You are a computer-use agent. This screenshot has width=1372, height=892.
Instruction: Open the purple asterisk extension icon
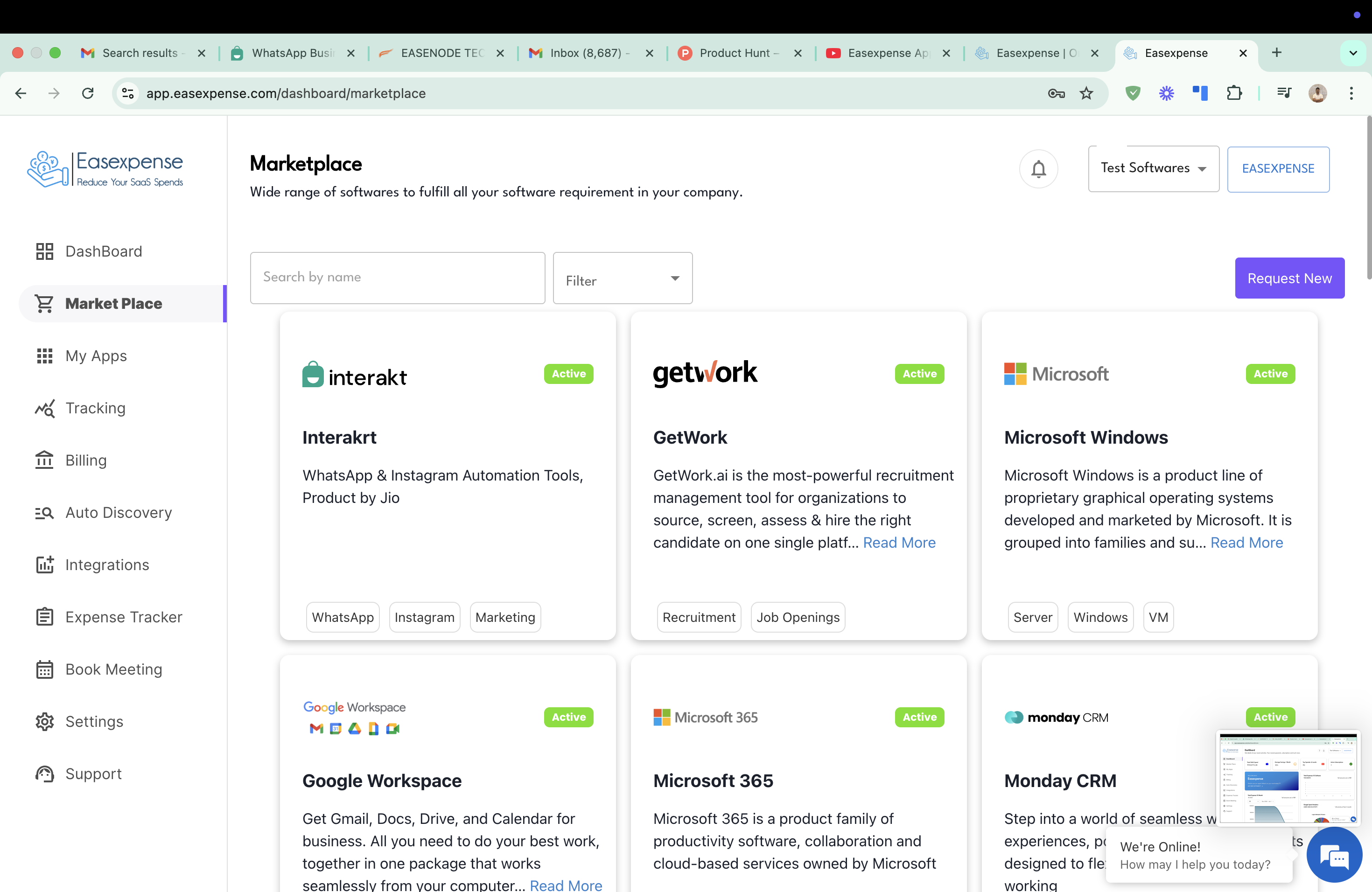point(1166,93)
